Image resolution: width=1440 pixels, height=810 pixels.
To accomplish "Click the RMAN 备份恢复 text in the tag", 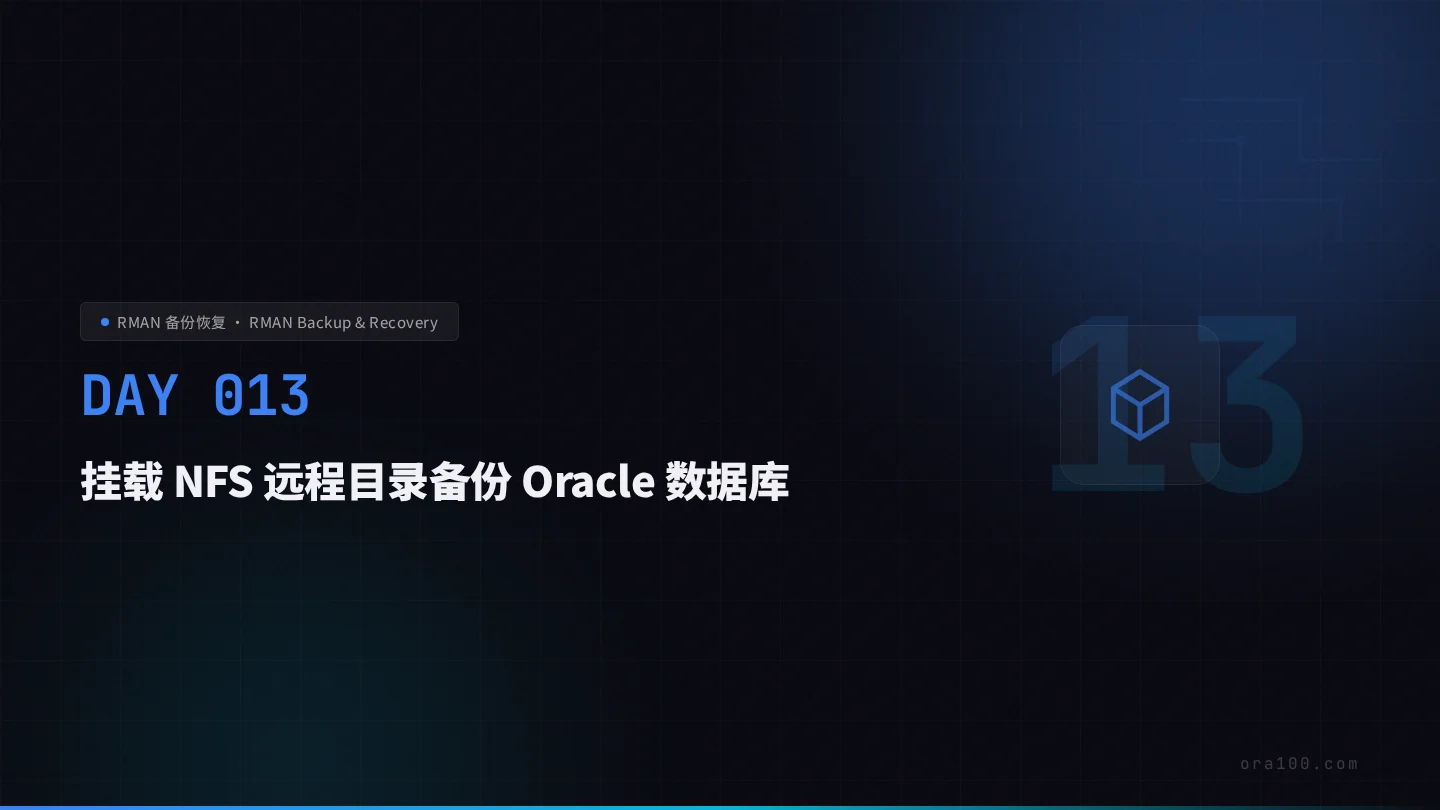I will coord(171,323).
